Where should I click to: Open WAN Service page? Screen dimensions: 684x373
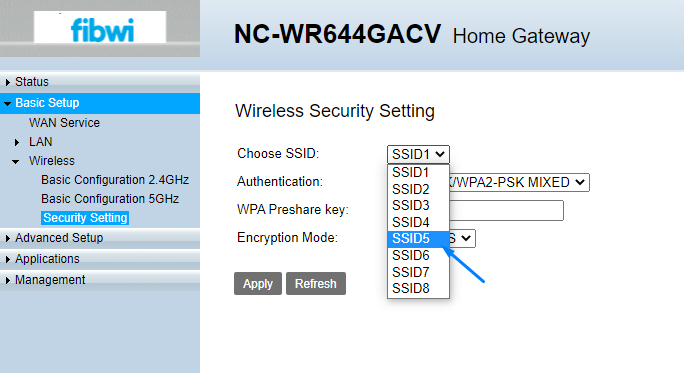coord(64,123)
